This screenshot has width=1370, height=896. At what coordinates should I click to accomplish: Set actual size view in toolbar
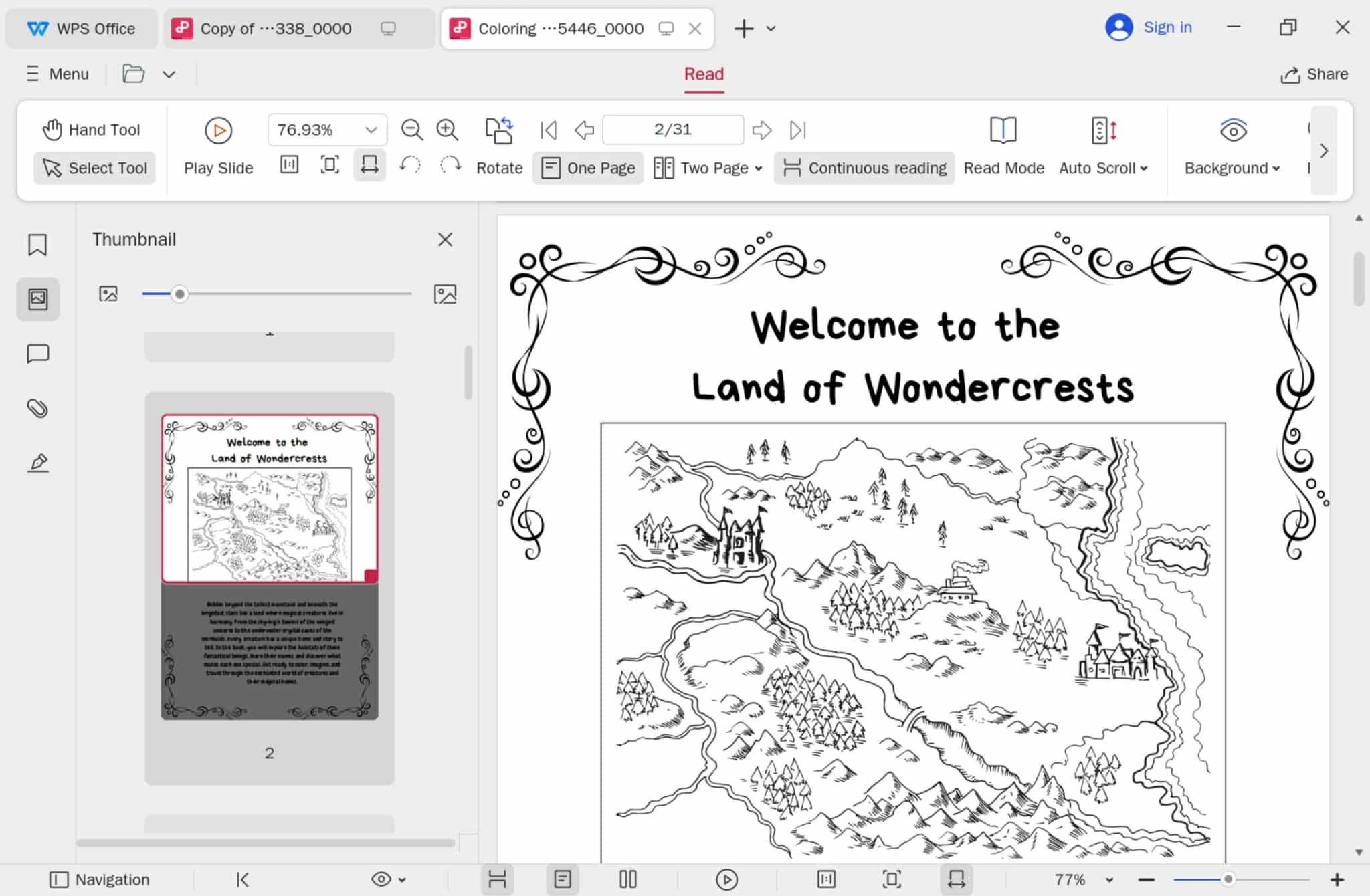289,164
